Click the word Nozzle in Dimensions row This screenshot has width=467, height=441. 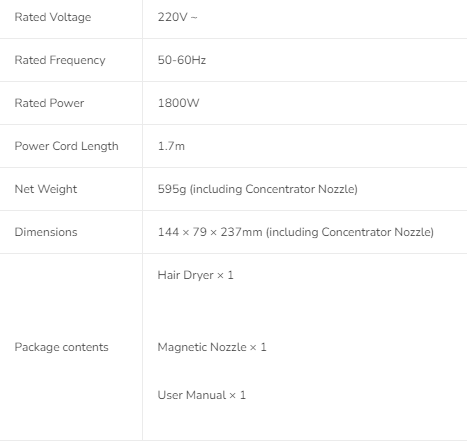(414, 232)
